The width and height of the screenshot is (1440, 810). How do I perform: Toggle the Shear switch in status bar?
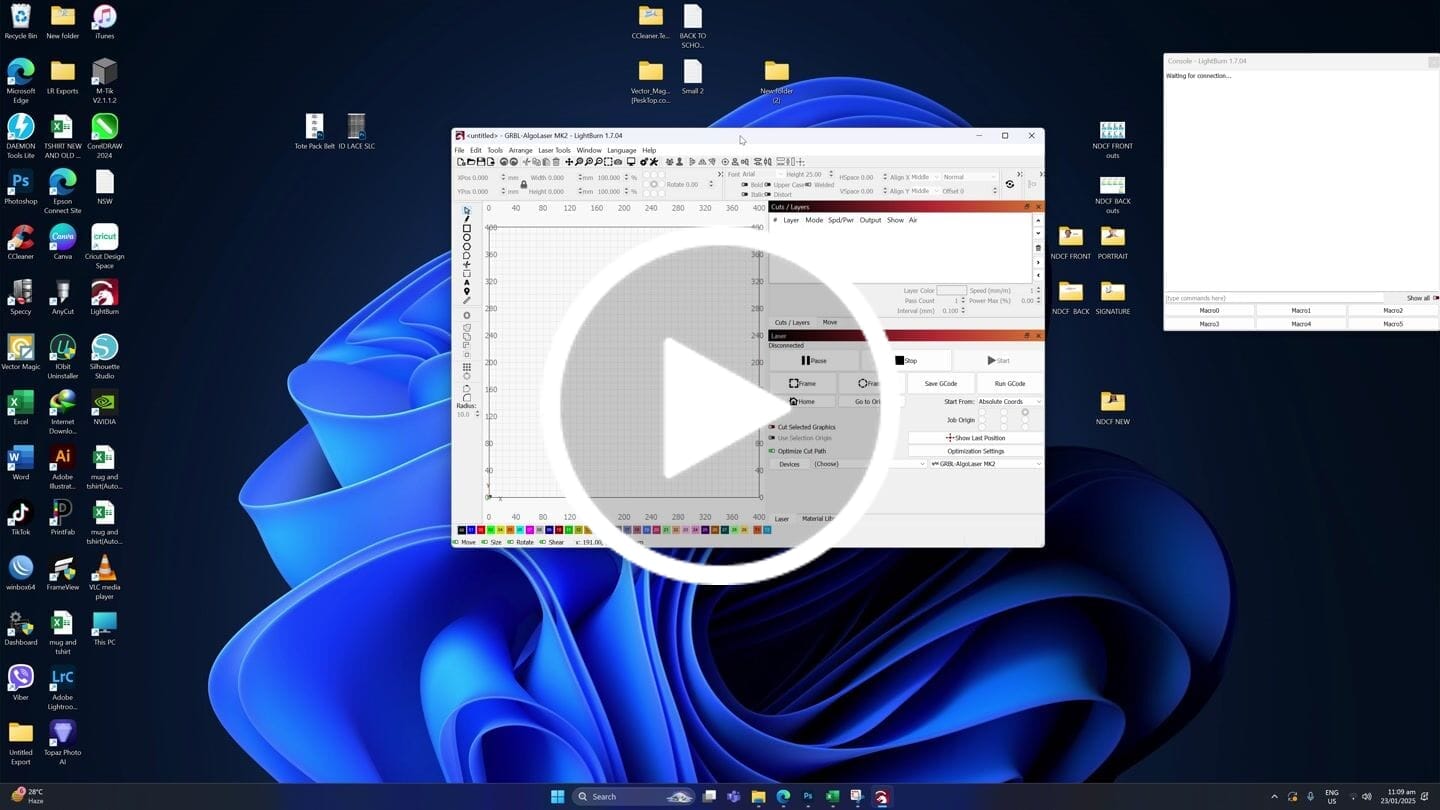(543, 542)
